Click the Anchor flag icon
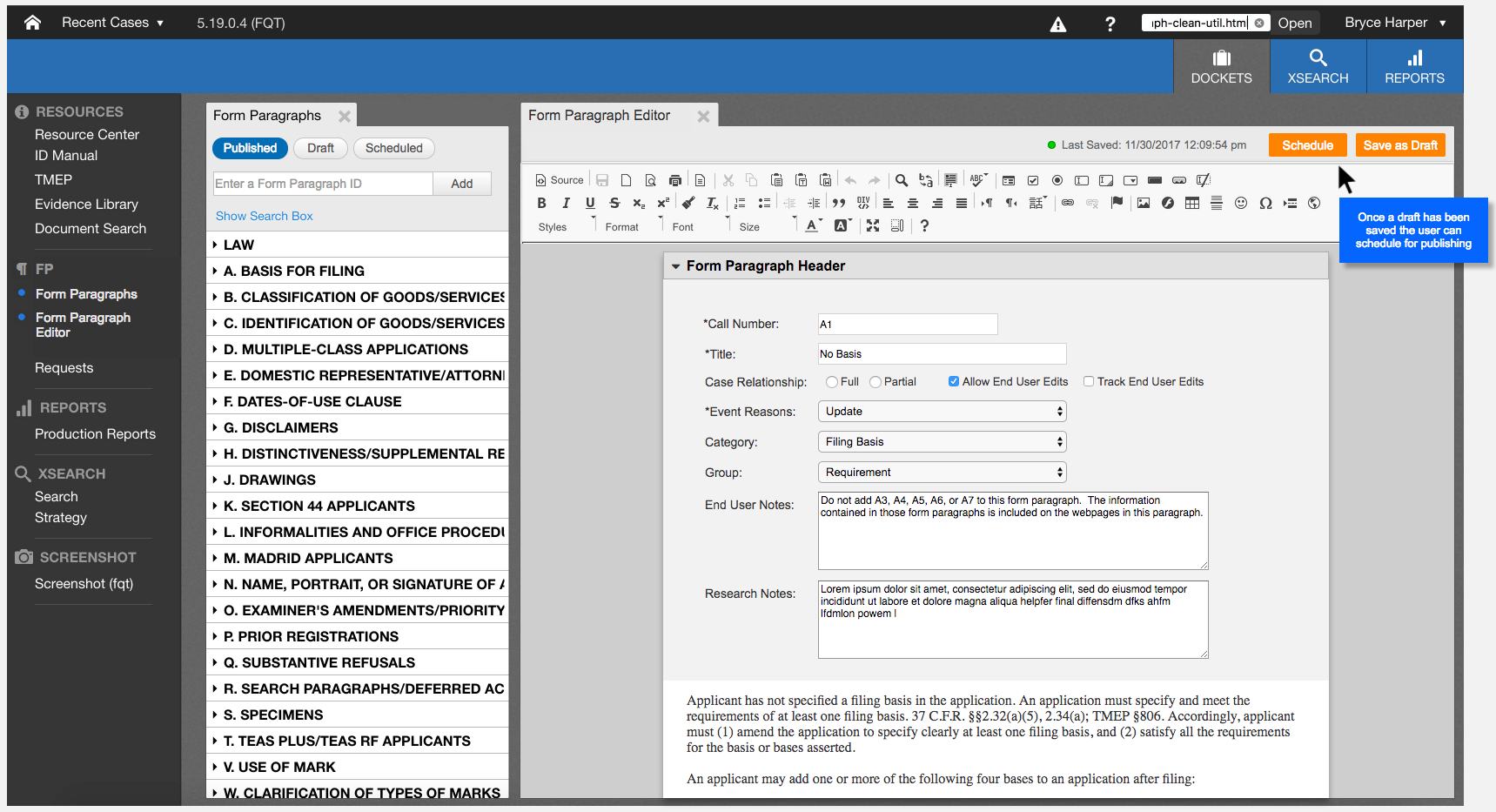 tap(1117, 203)
